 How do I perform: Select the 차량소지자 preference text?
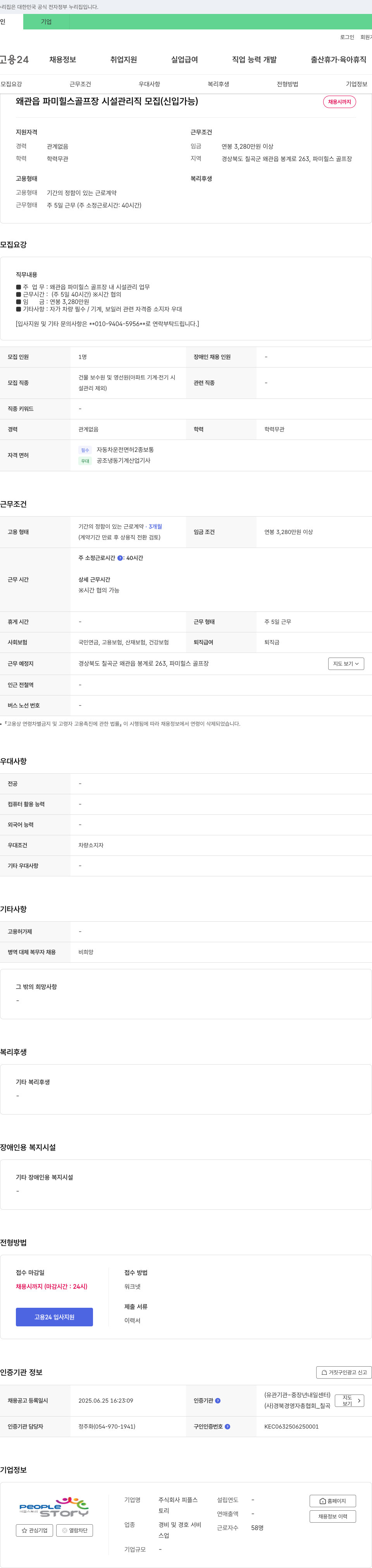click(x=91, y=845)
